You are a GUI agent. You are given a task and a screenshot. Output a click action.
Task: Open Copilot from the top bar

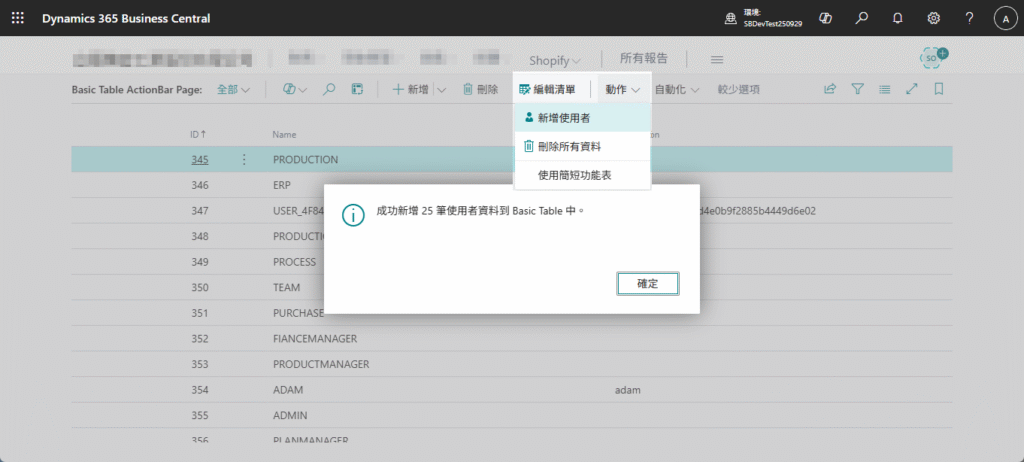click(x=825, y=18)
